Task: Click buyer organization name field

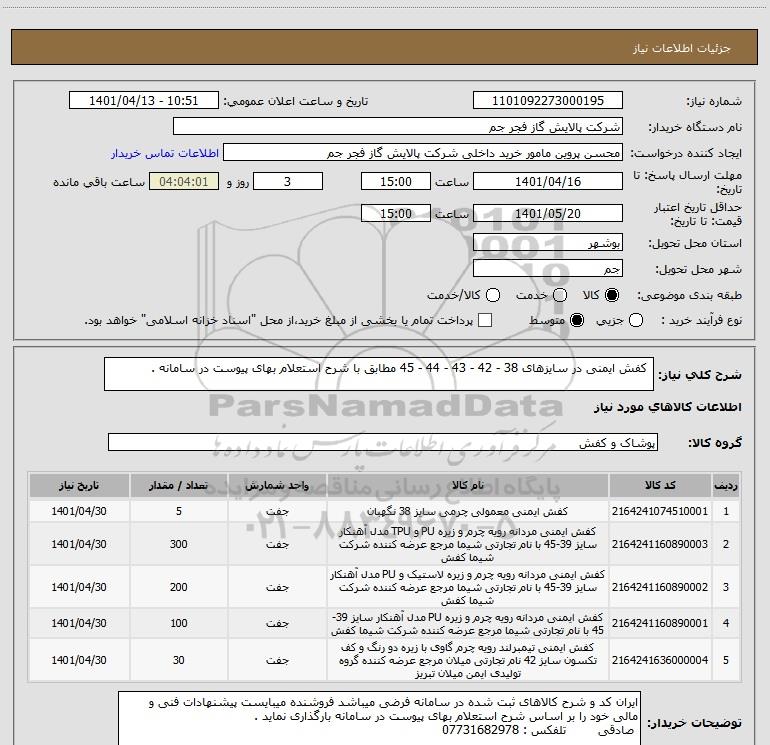Action: point(398,126)
